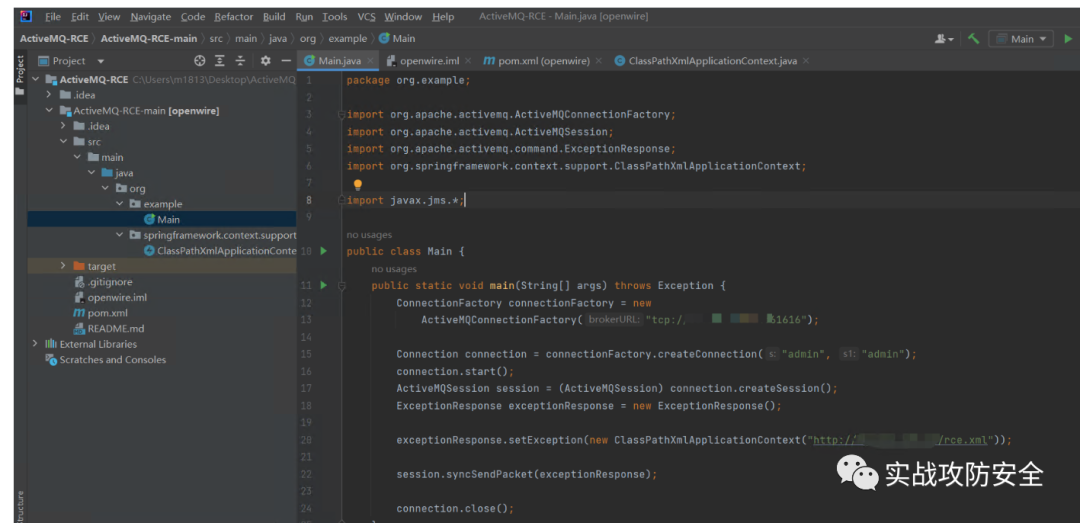Click the ActiveMQ-RCE-main breadcrumb
The height and width of the screenshot is (523, 1080).
click(149, 39)
